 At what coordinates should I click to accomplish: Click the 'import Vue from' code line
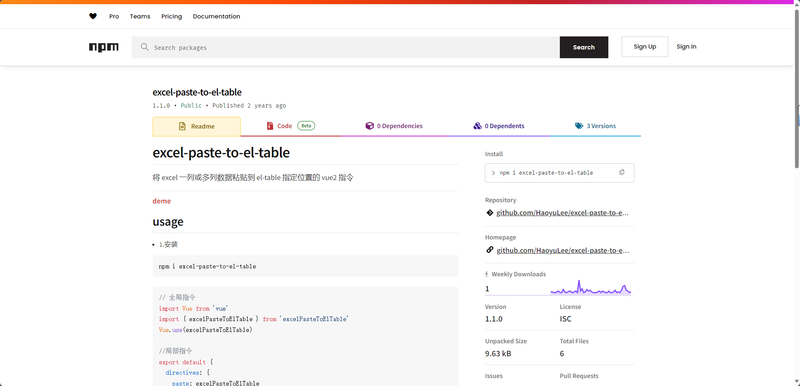(x=193, y=308)
